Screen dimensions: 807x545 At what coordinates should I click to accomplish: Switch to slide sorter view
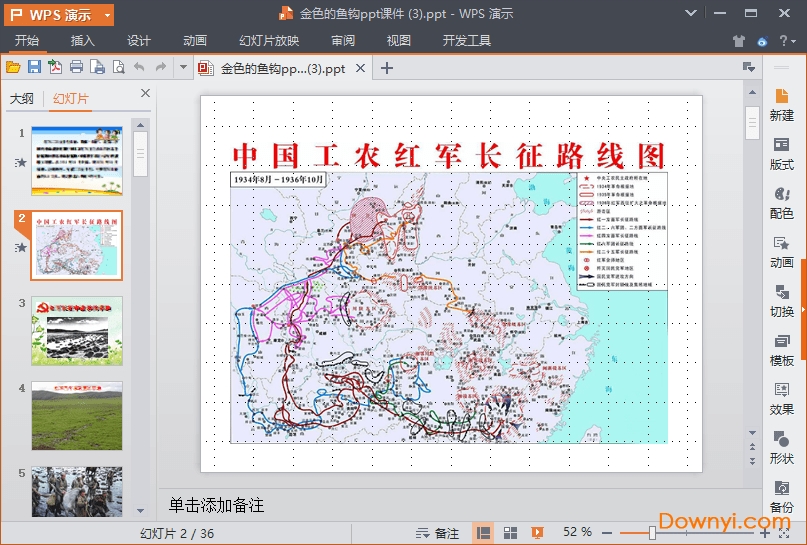pos(510,533)
